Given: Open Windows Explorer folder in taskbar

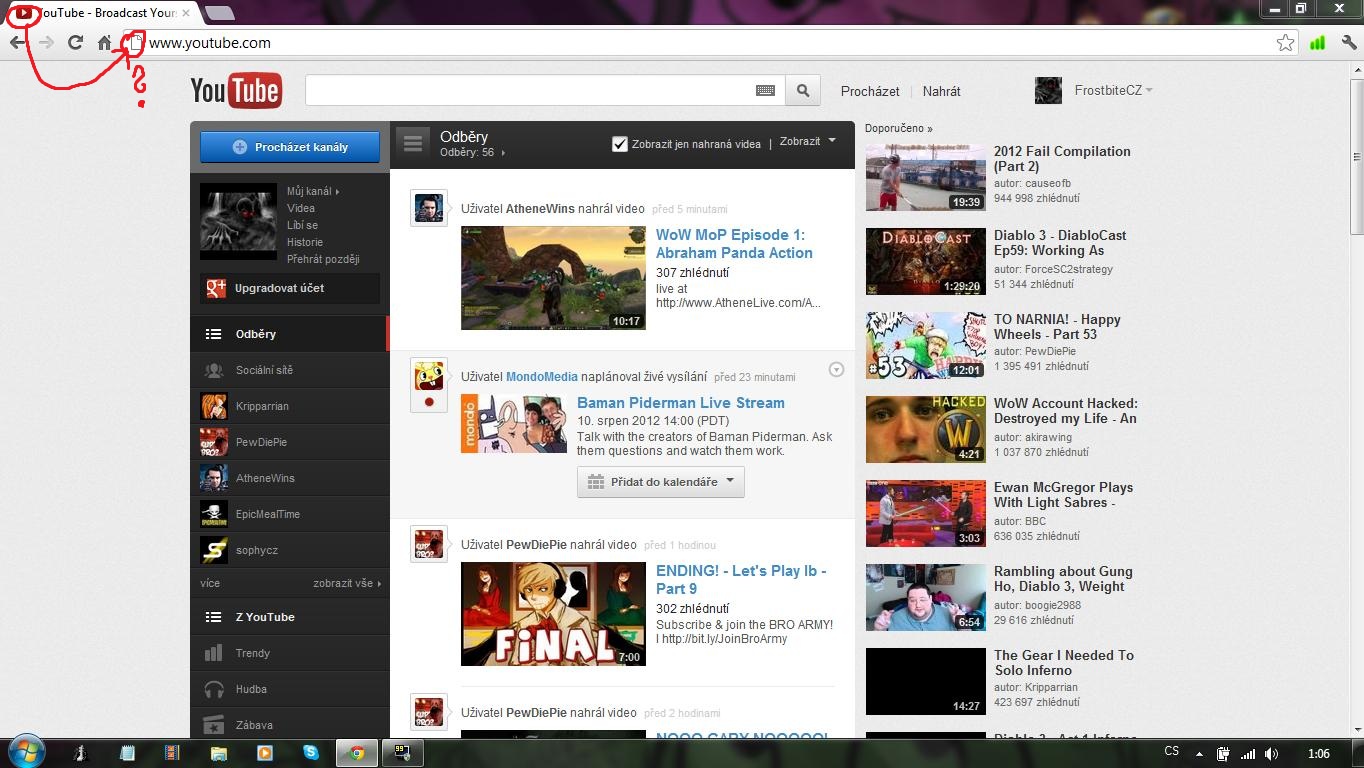Looking at the screenshot, I should pos(219,753).
